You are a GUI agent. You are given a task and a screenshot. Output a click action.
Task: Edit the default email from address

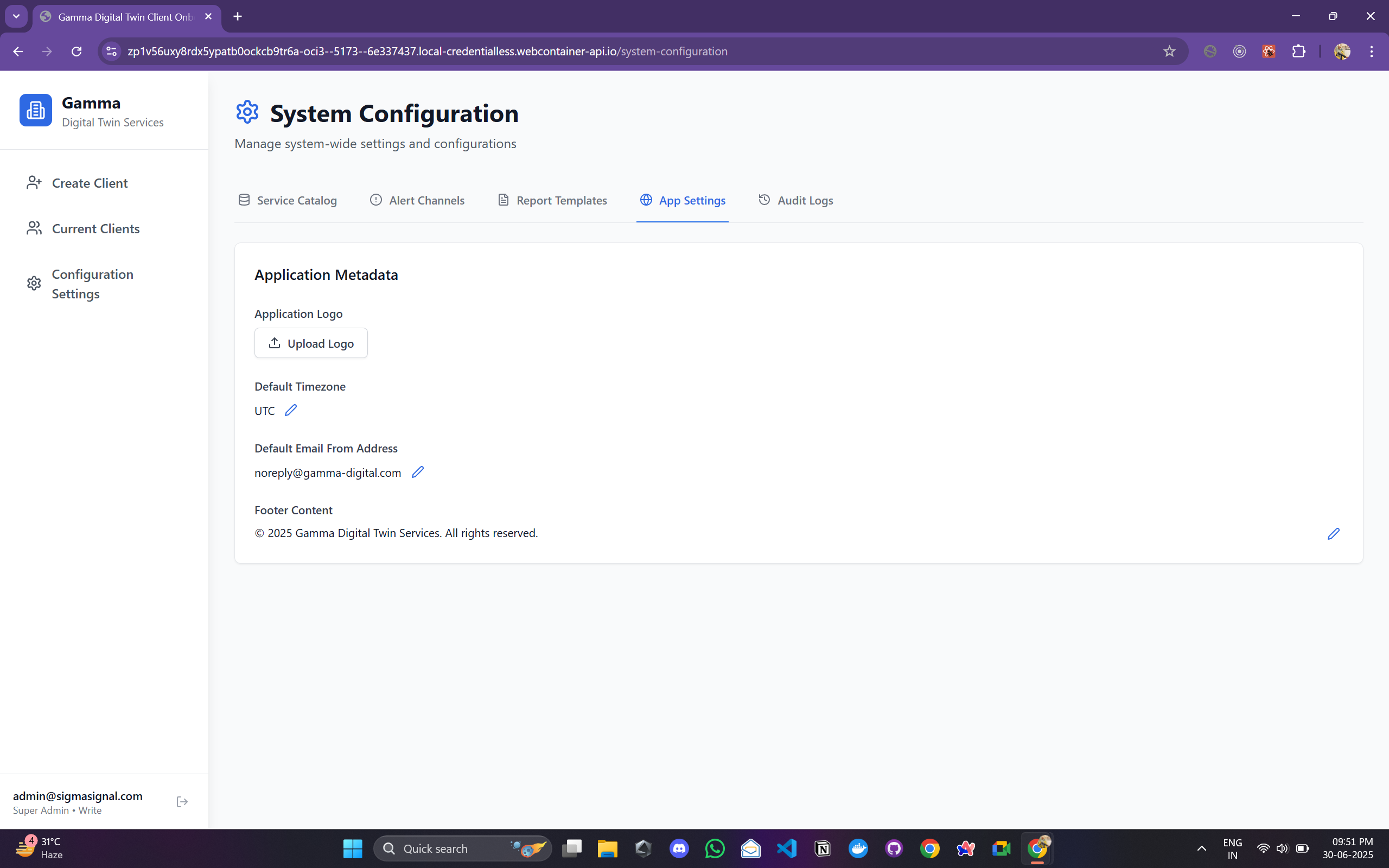coord(418,472)
